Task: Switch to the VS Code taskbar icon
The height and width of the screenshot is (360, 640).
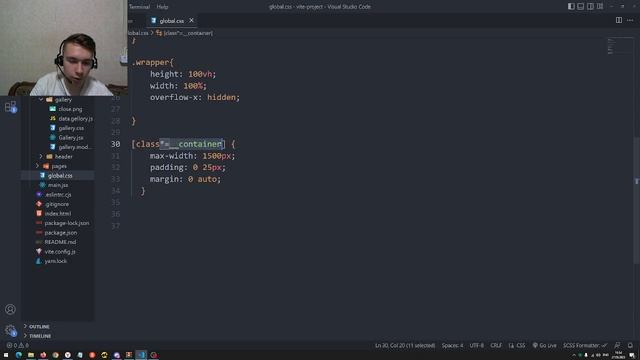Action: point(141,355)
